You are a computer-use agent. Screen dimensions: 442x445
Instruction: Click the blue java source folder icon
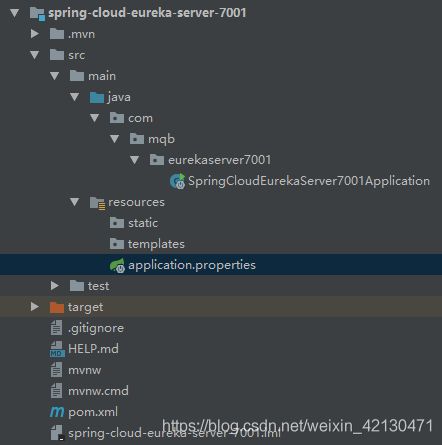[x=97, y=97]
